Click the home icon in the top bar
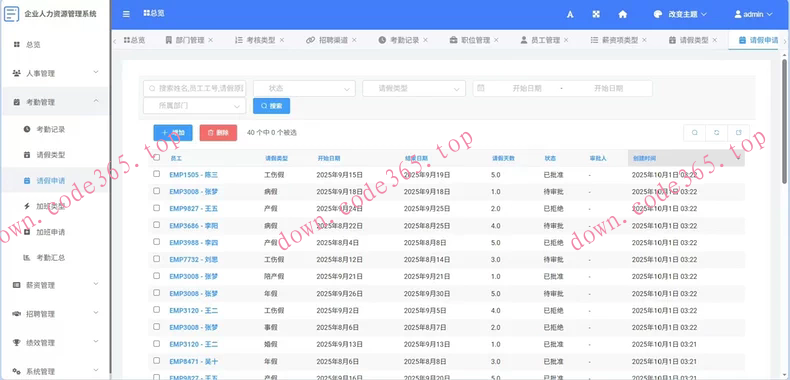 click(x=623, y=15)
